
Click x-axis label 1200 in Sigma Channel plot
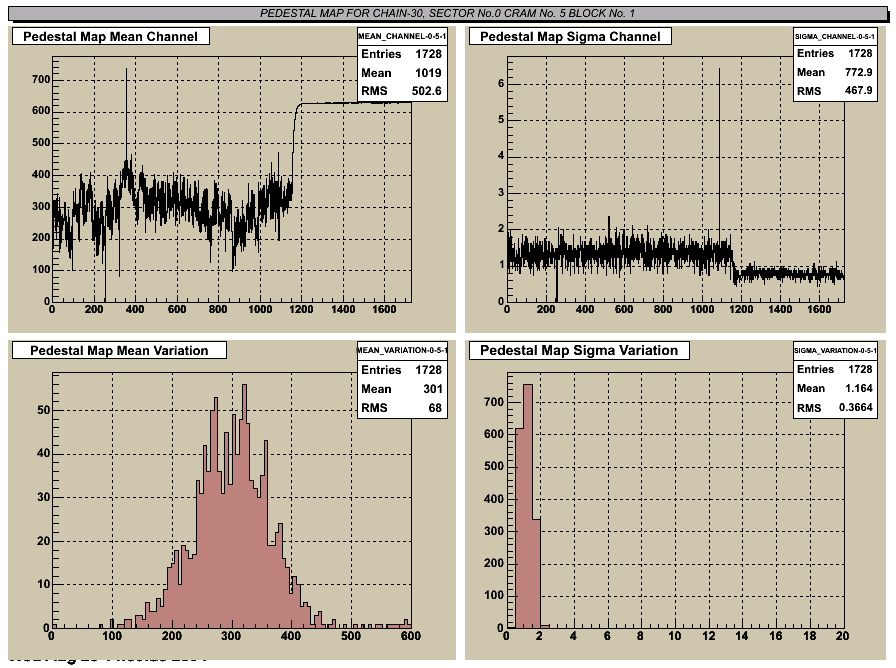(741, 309)
